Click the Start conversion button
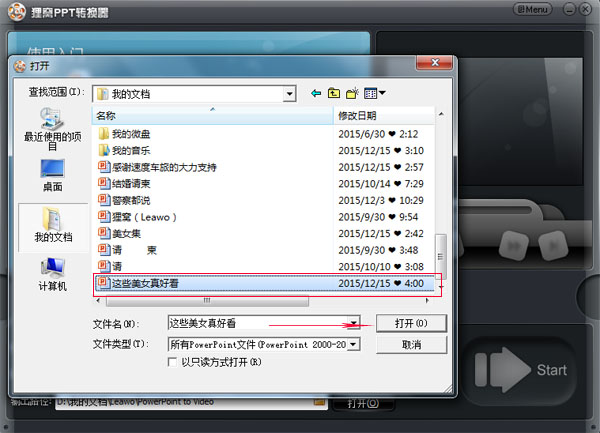The width and height of the screenshot is (600, 433). coord(520,370)
